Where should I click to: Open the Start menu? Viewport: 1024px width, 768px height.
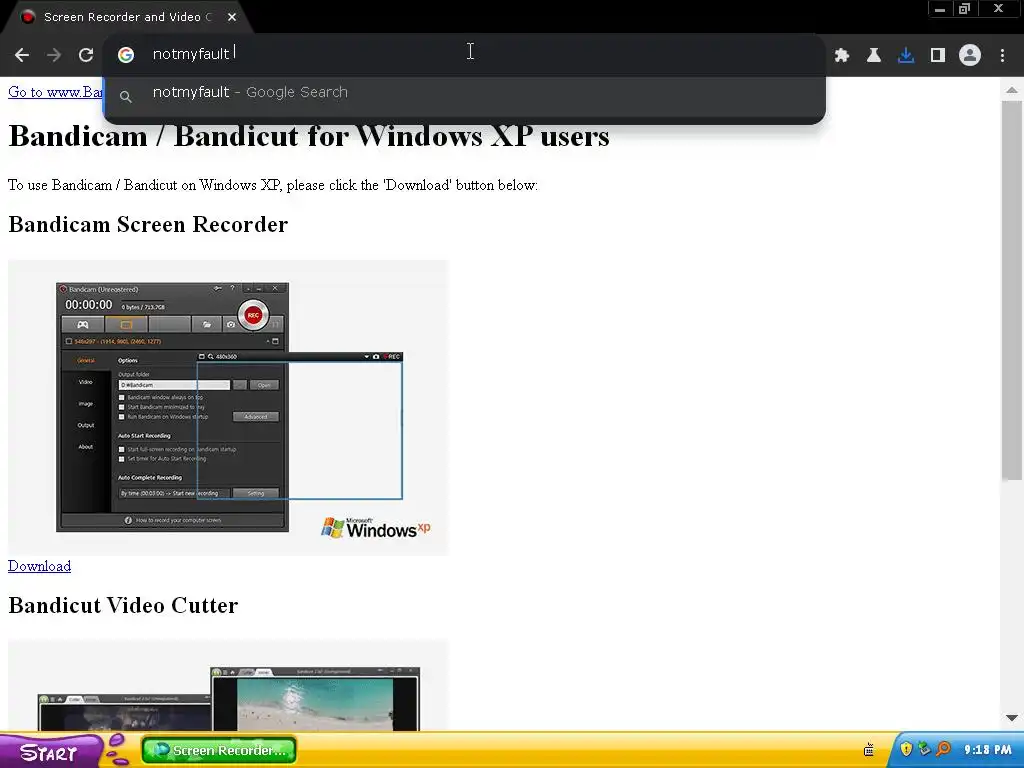click(49, 751)
